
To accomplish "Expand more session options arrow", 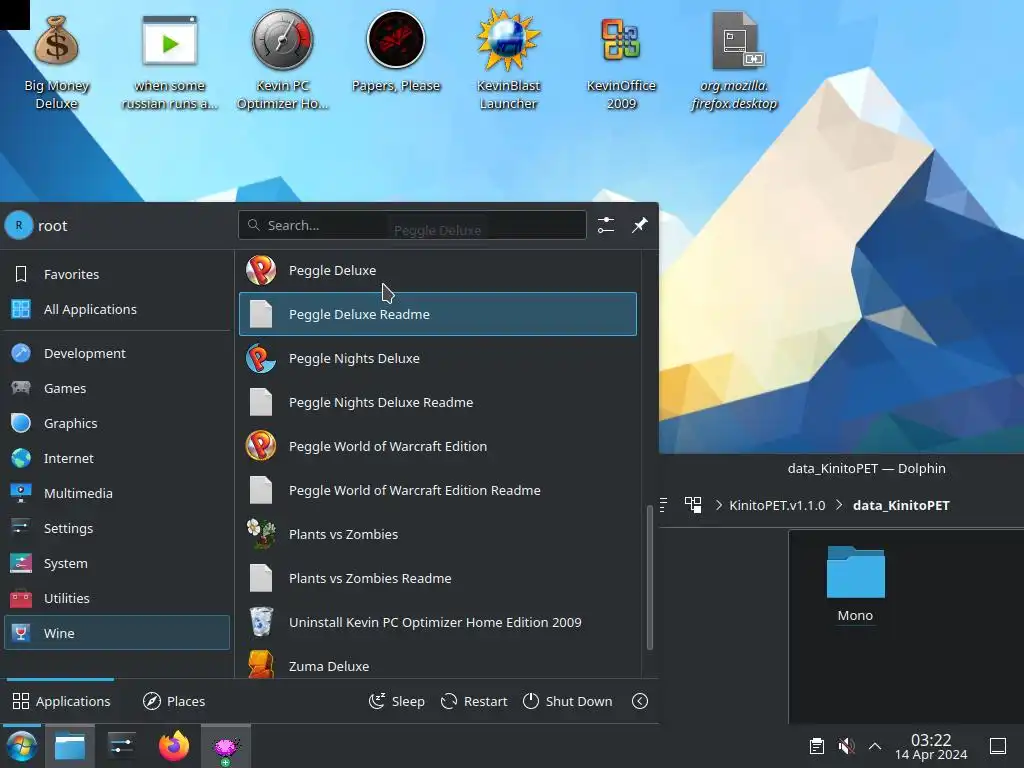I will tap(640, 701).
